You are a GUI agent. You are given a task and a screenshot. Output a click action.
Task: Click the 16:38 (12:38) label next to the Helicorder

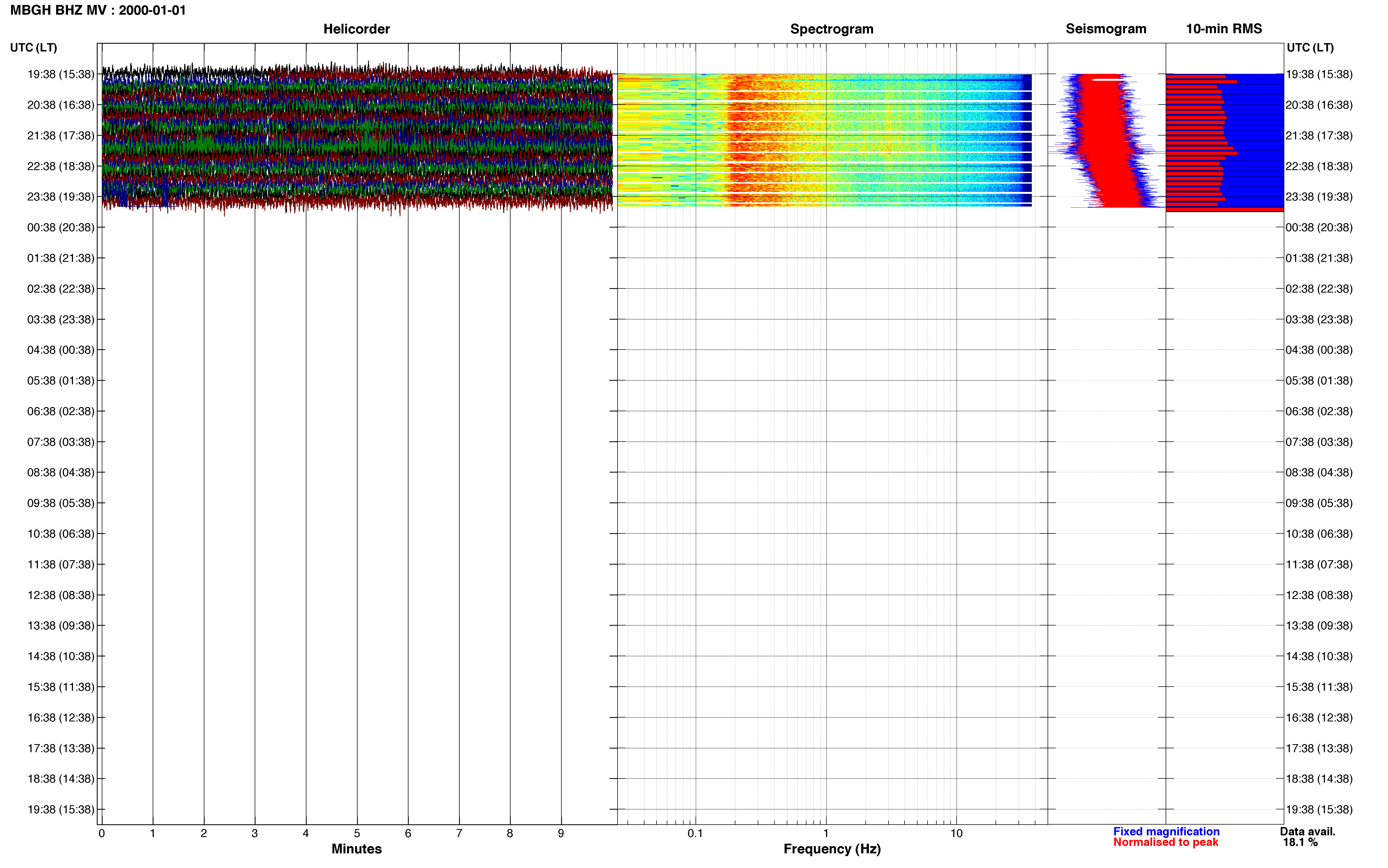click(x=61, y=718)
